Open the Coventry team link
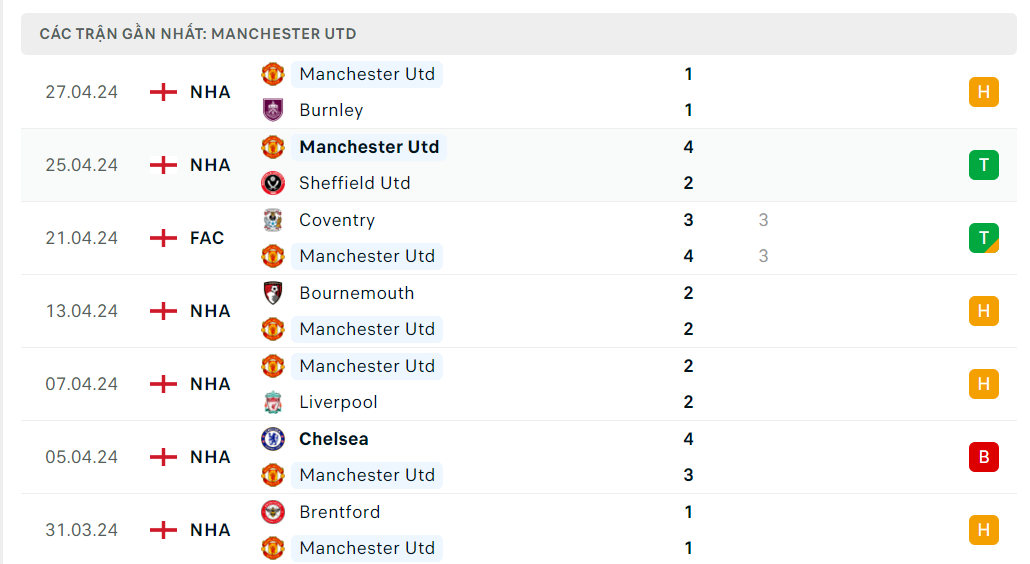The image size is (1030, 564). (x=337, y=220)
